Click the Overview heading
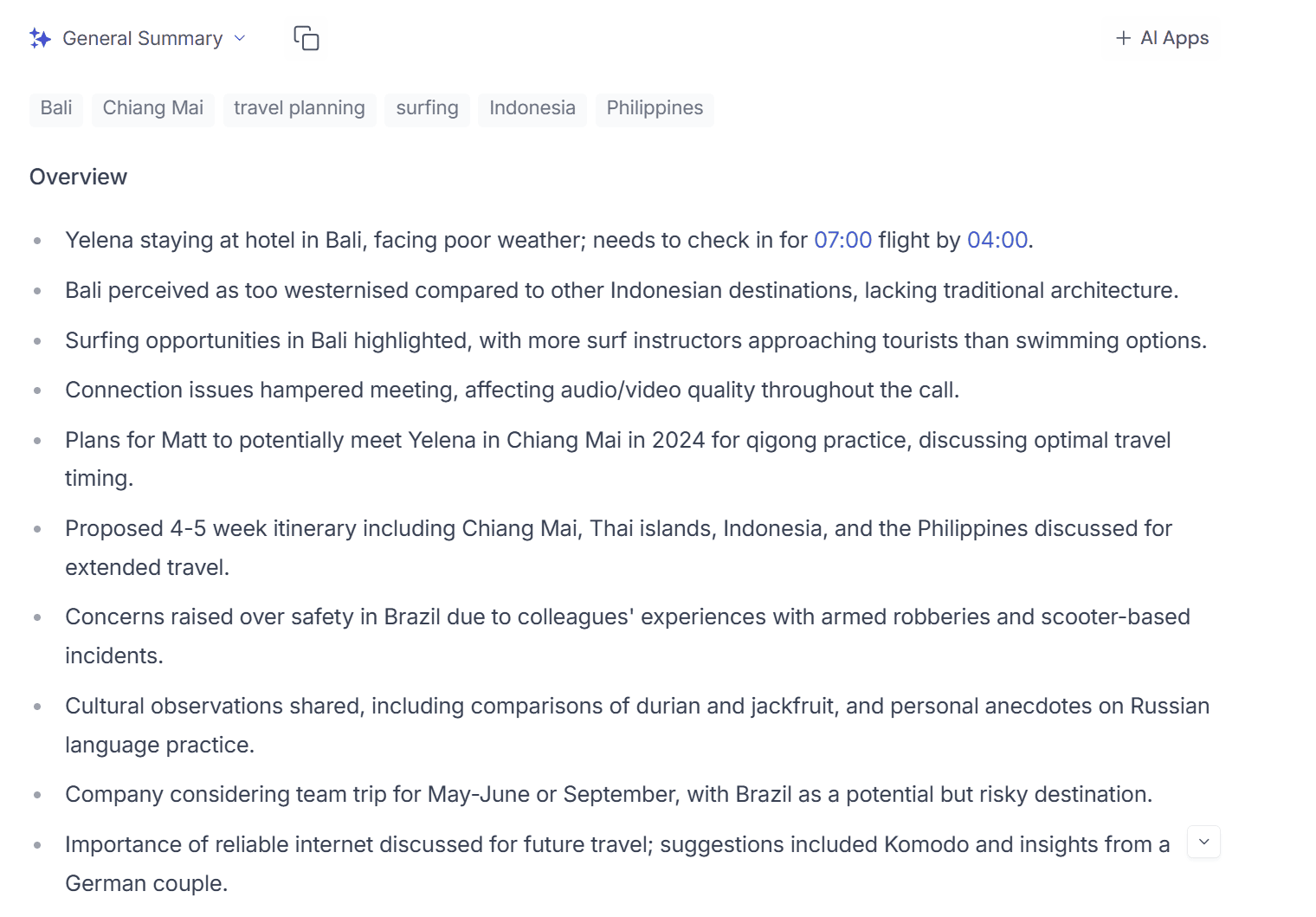The height and width of the screenshot is (917, 1316). [79, 177]
